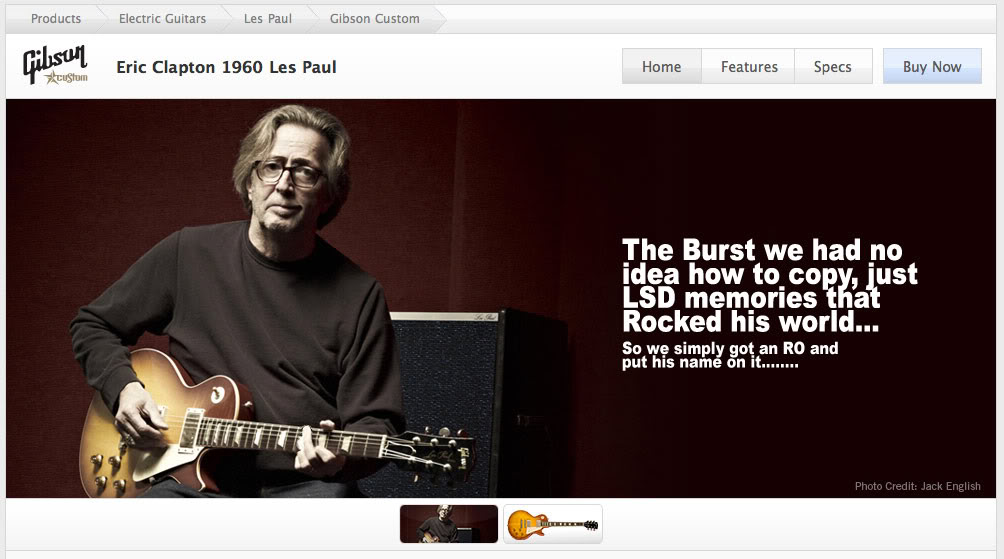Go to Electric Guitars breadcrumb
This screenshot has width=1004, height=559.
click(x=163, y=19)
